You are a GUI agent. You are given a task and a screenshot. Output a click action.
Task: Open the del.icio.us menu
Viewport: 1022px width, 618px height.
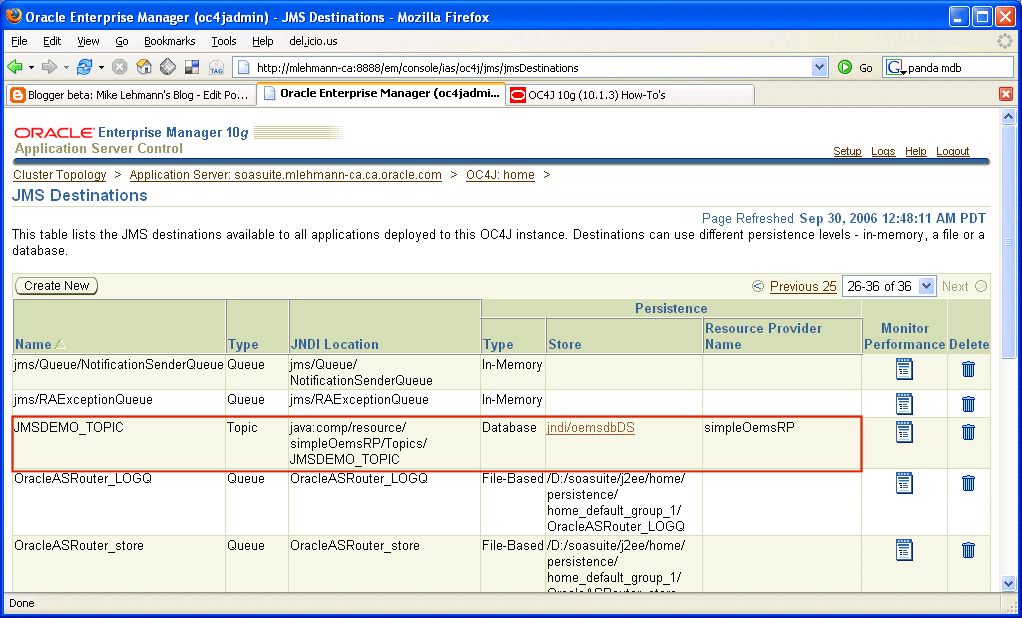314,41
